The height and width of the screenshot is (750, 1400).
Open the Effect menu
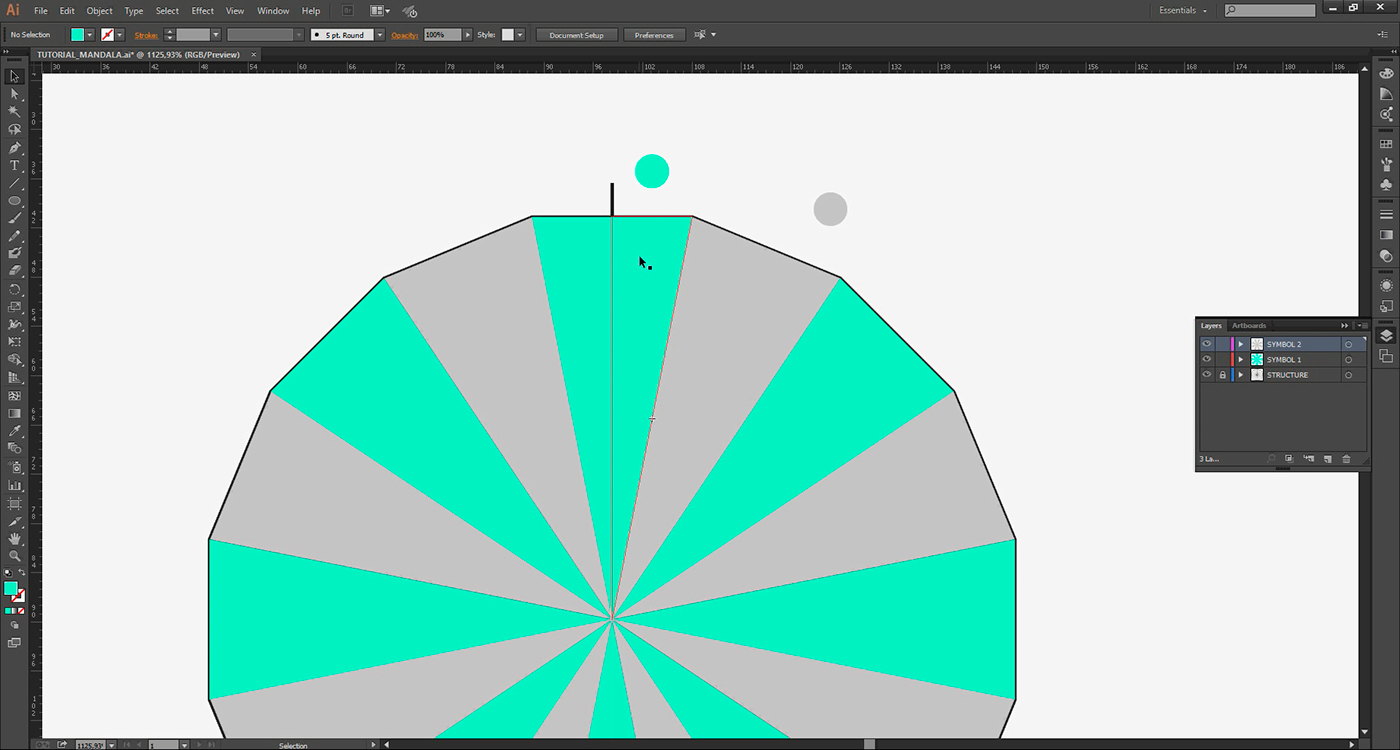pos(203,11)
